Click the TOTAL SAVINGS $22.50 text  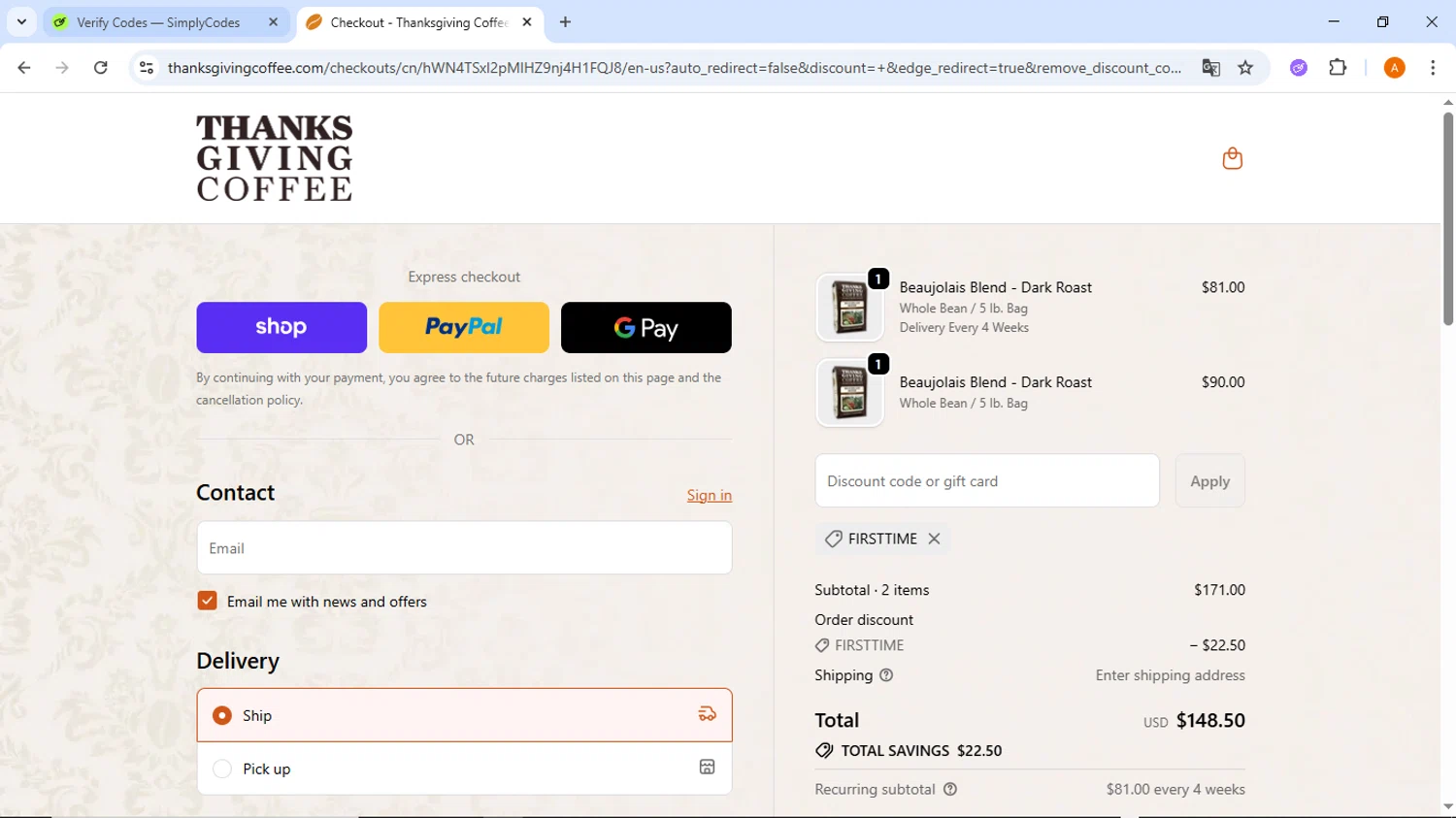coord(921,750)
